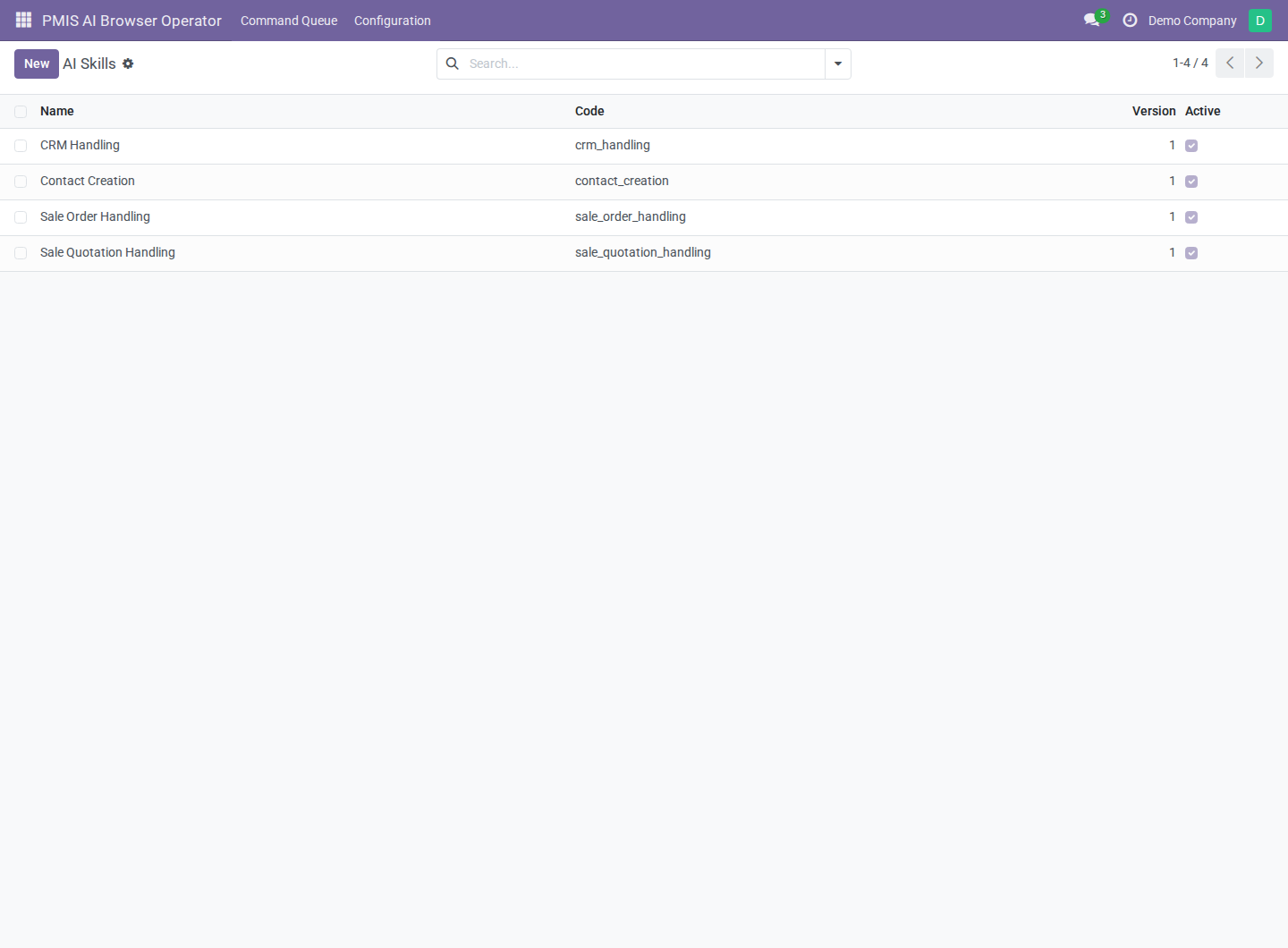Screen dimensions: 1288x948
Task: Click the sale_order_handling code cell
Action: pyautogui.click(x=631, y=216)
